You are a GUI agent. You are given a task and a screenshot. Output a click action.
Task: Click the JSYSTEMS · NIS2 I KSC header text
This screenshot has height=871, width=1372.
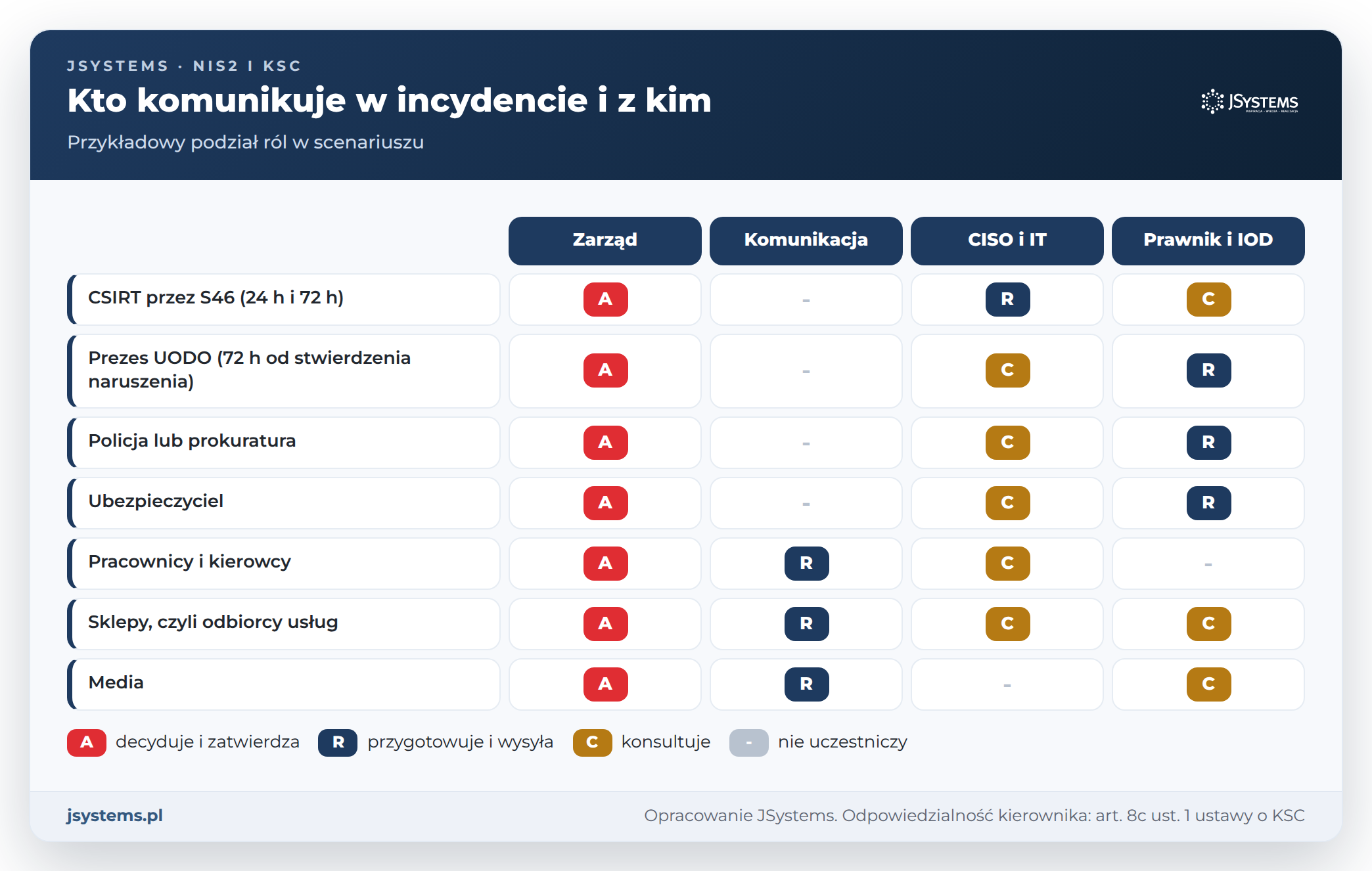pos(184,66)
